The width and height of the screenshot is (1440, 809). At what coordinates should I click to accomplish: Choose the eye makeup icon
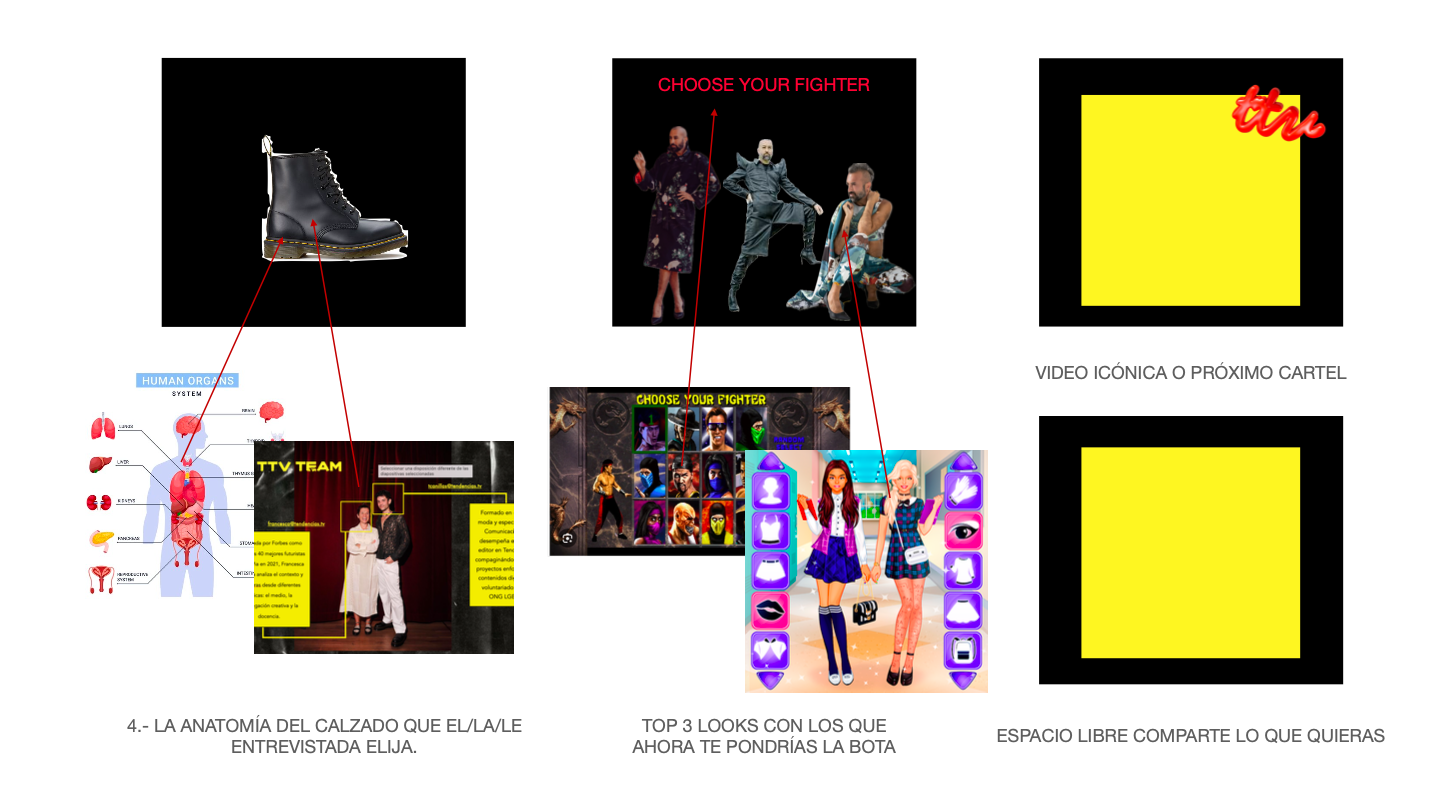pos(963,531)
